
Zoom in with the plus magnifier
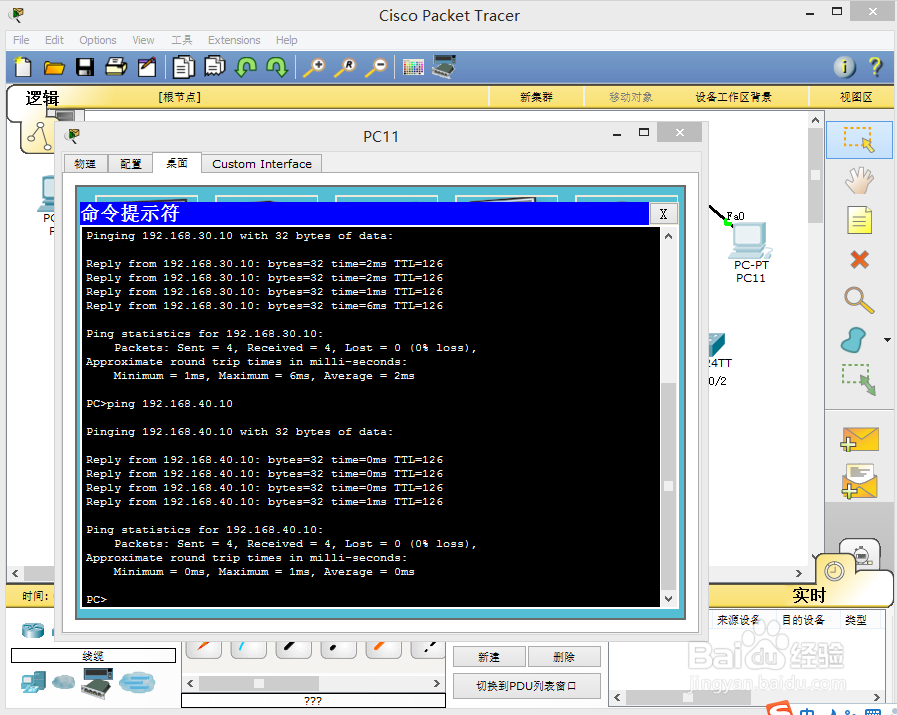[314, 67]
